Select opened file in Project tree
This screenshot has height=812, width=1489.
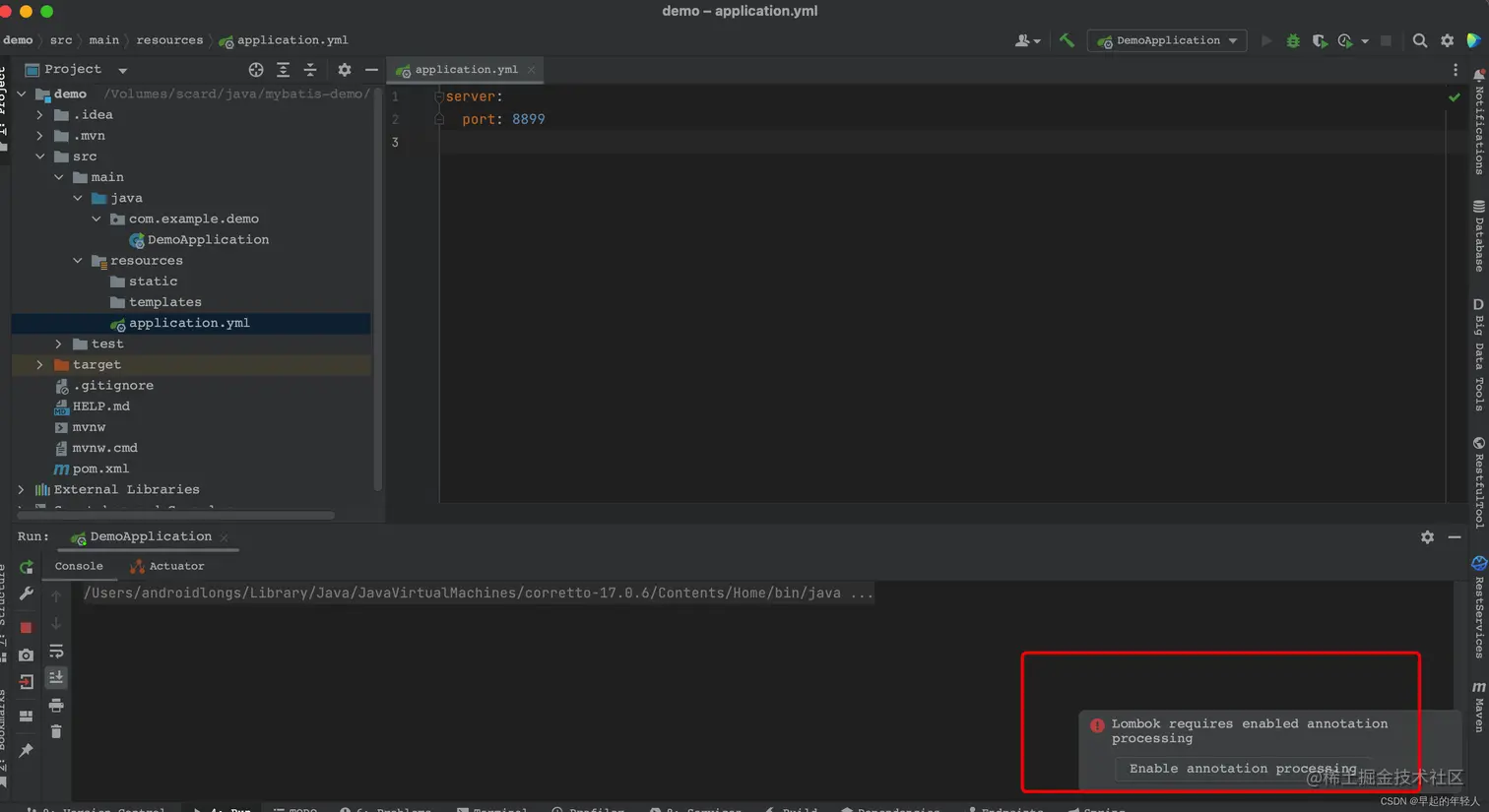click(256, 69)
